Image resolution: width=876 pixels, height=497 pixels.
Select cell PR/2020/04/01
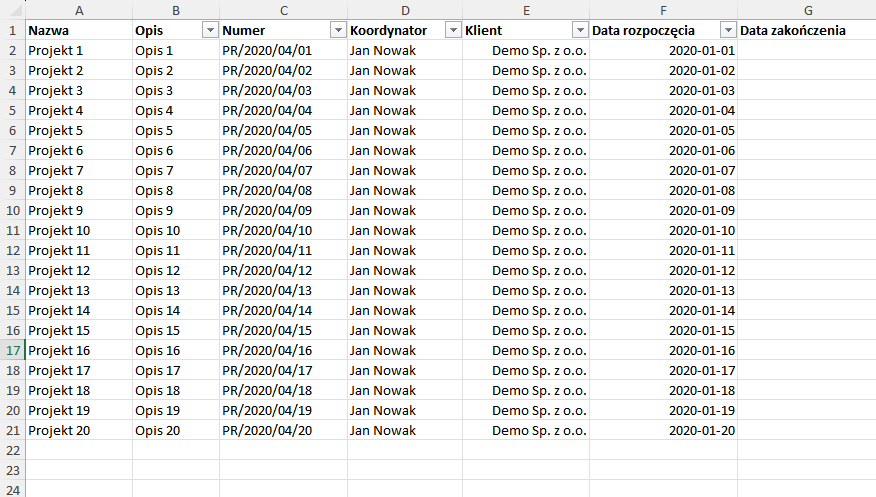click(283, 51)
